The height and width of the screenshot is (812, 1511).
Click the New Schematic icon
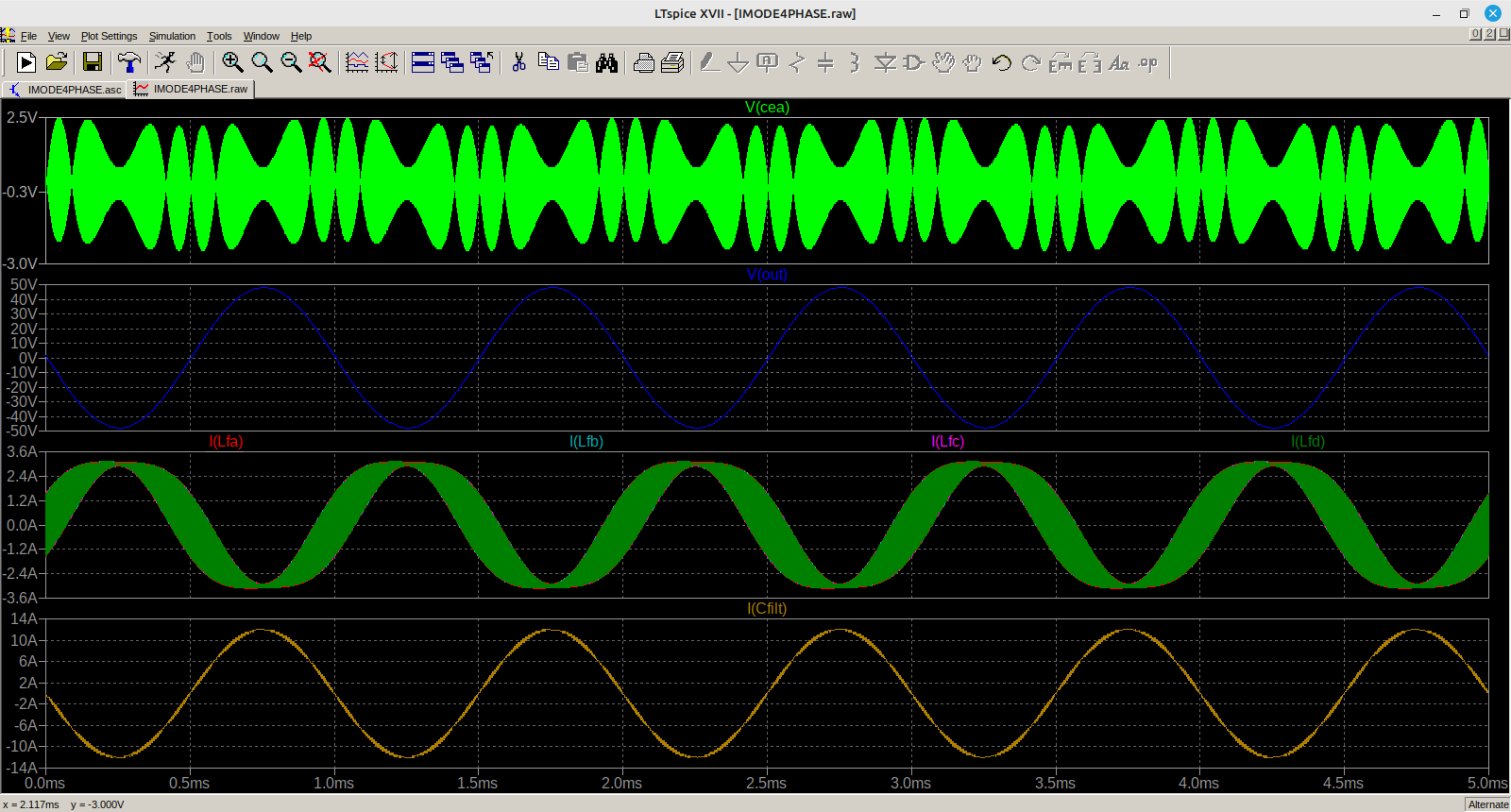tap(25, 62)
